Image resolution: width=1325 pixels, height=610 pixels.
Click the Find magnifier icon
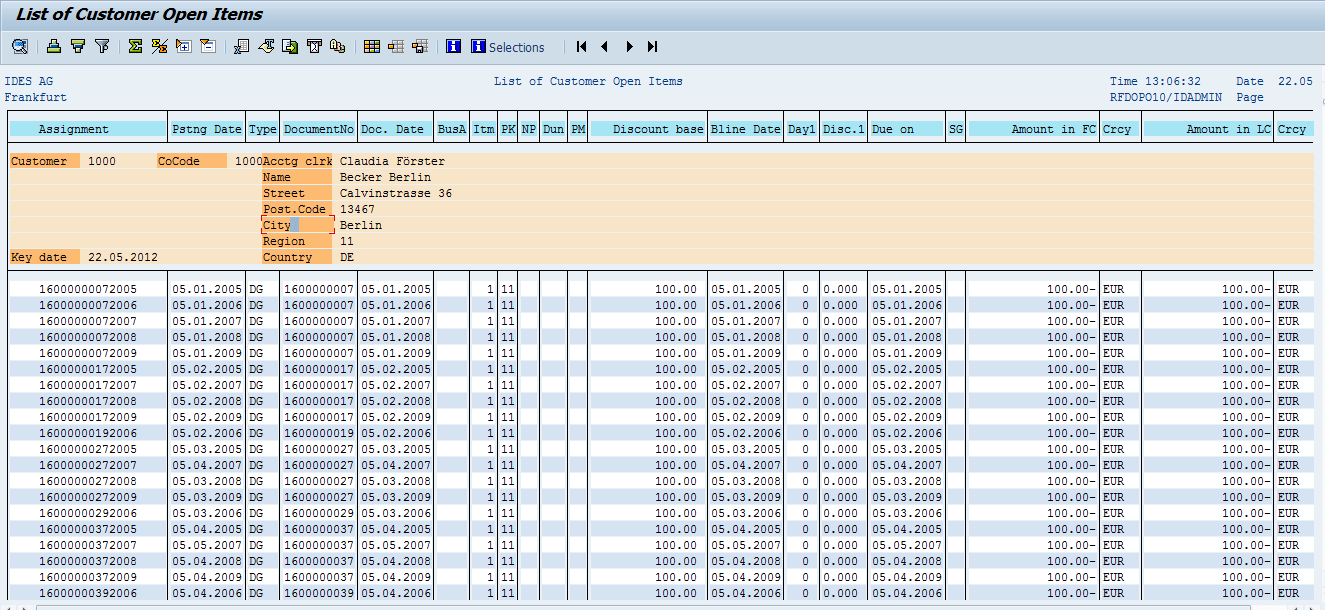20,46
